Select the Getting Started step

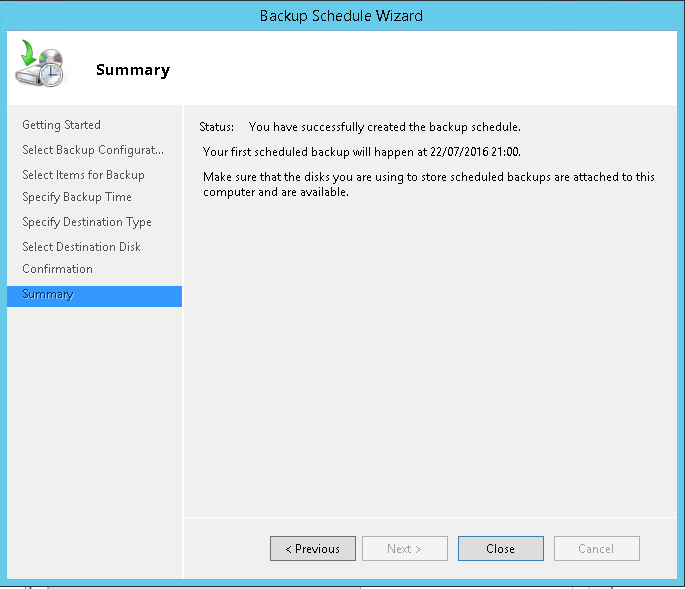click(61, 125)
